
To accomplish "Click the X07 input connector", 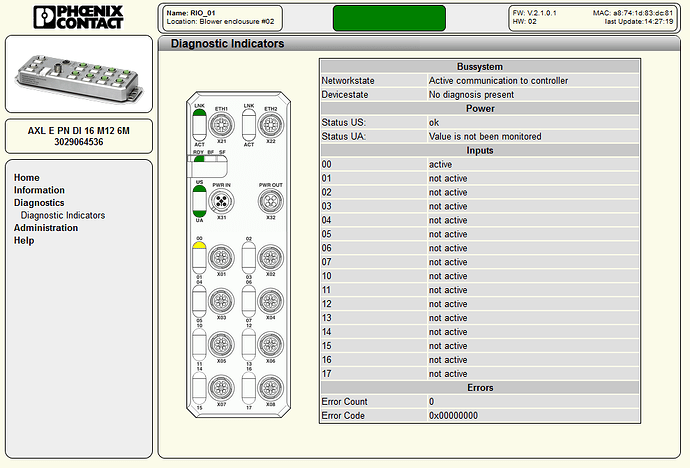I will (221, 387).
